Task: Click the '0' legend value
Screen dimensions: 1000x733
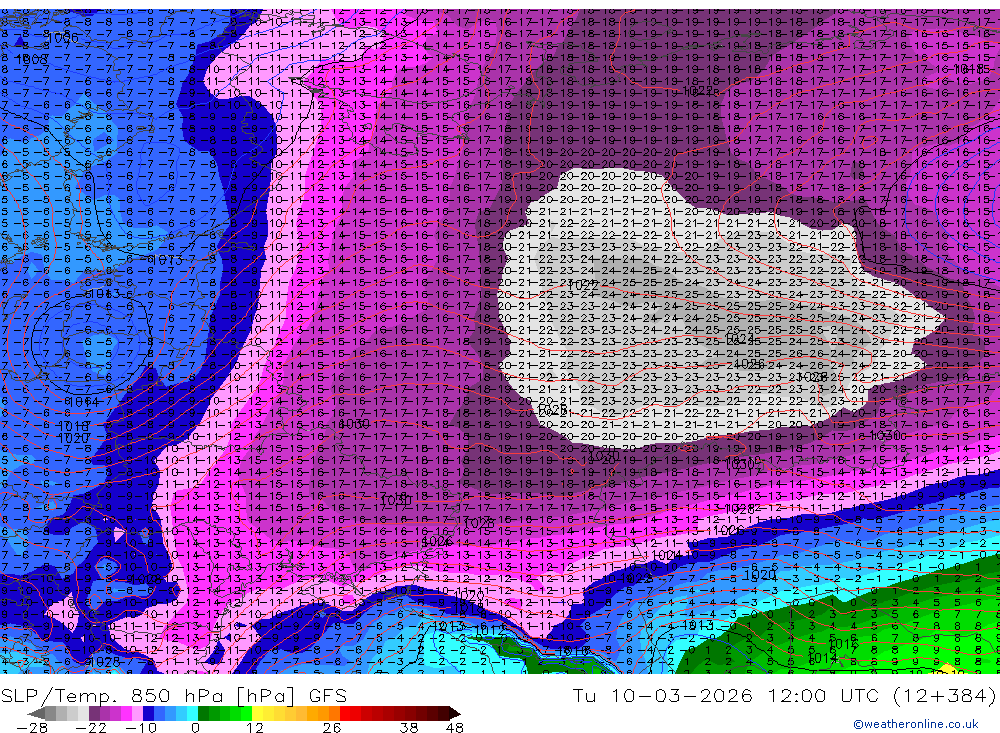Action: pyautogui.click(x=195, y=728)
